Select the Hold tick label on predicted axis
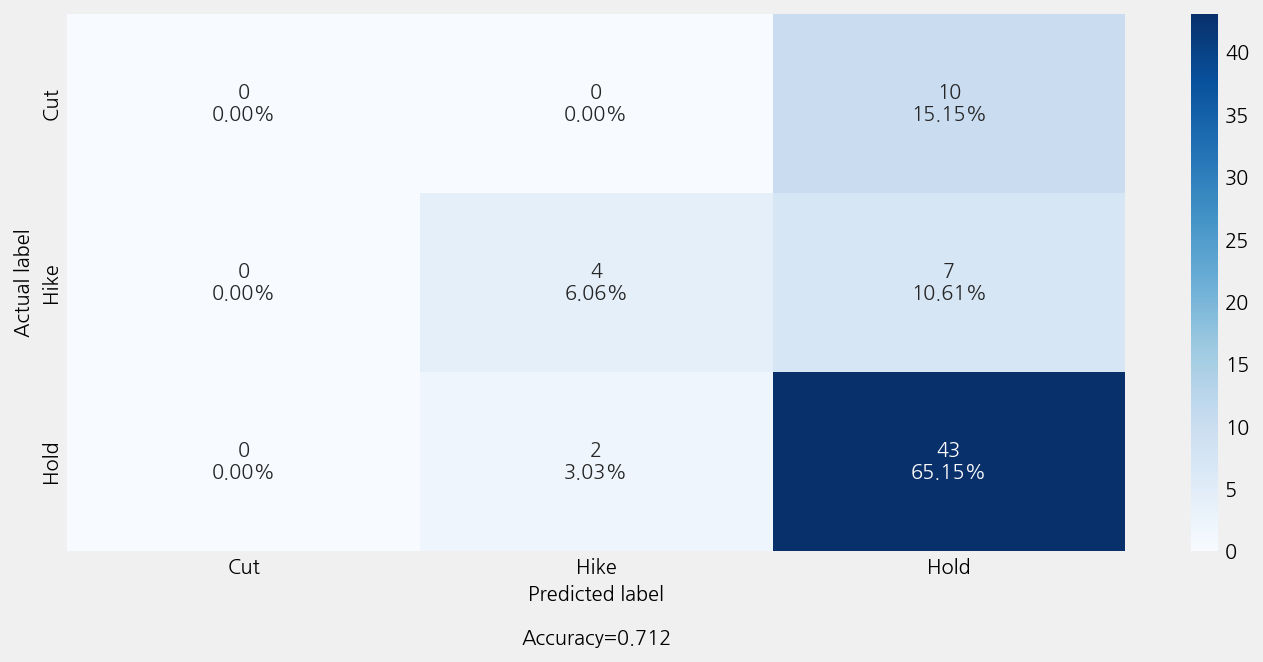Screen dimensions: 1263x662 948,567
